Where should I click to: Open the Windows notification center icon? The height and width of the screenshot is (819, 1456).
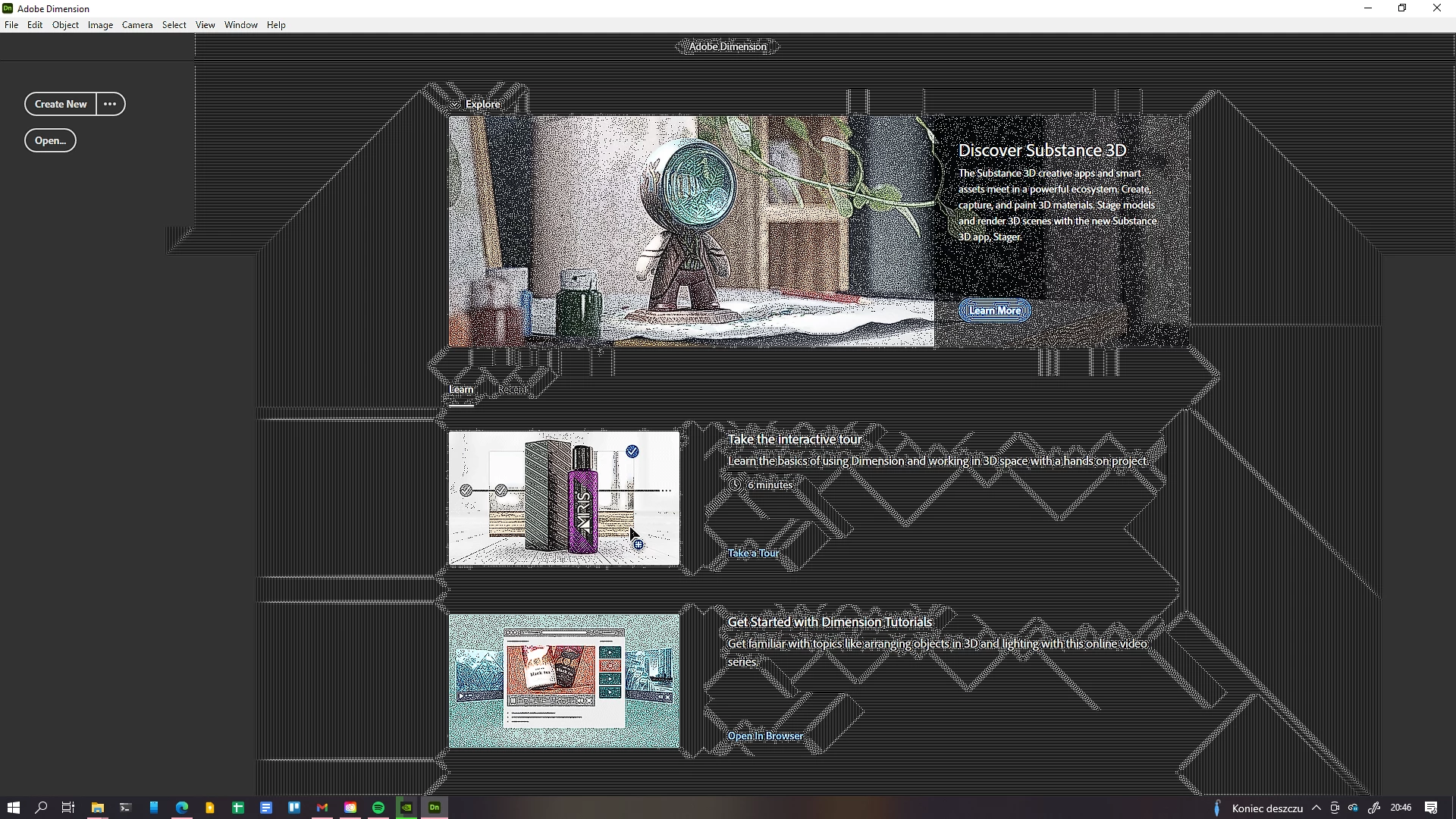pos(1431,808)
